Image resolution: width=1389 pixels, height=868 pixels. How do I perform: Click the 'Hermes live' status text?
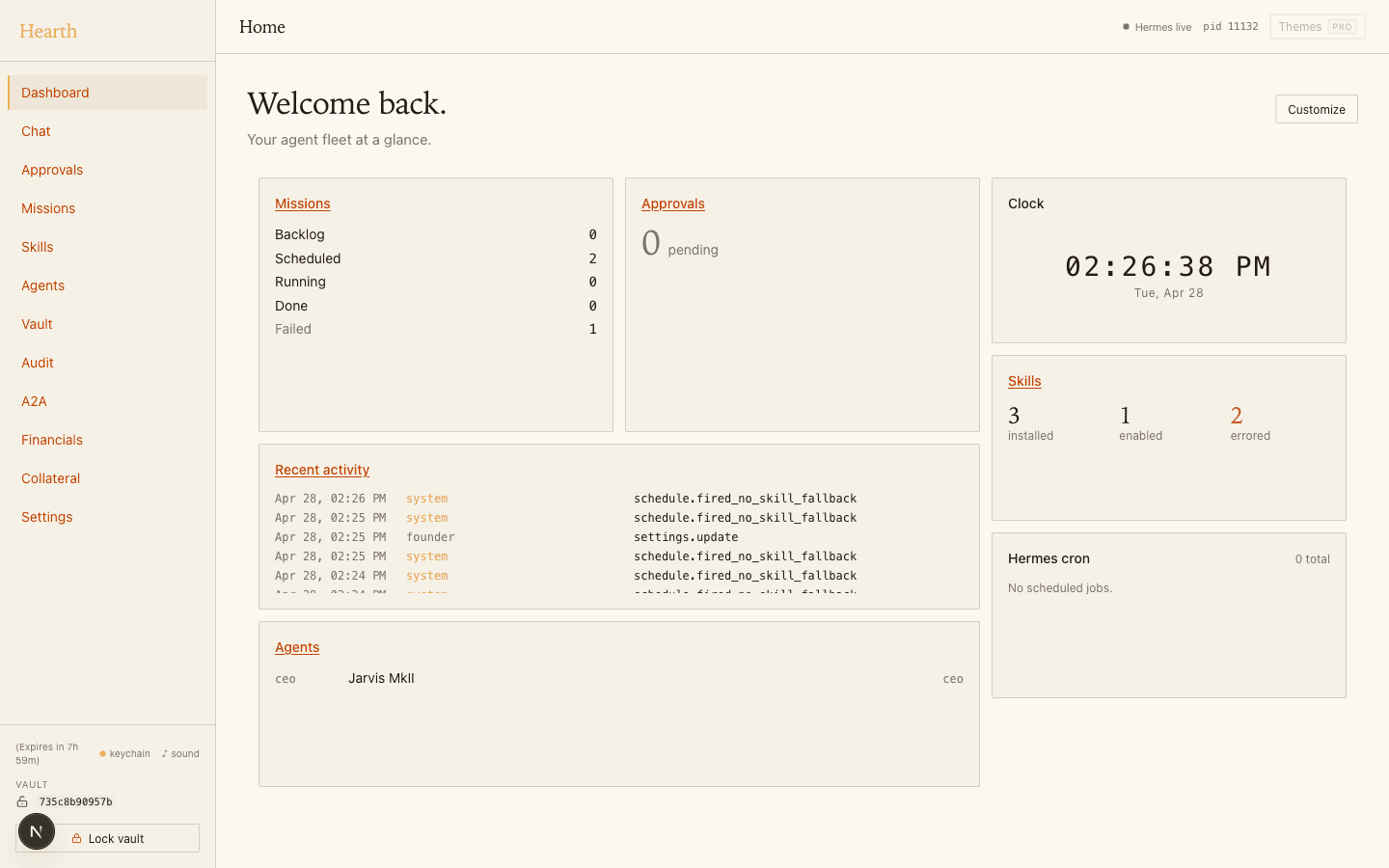(1163, 27)
